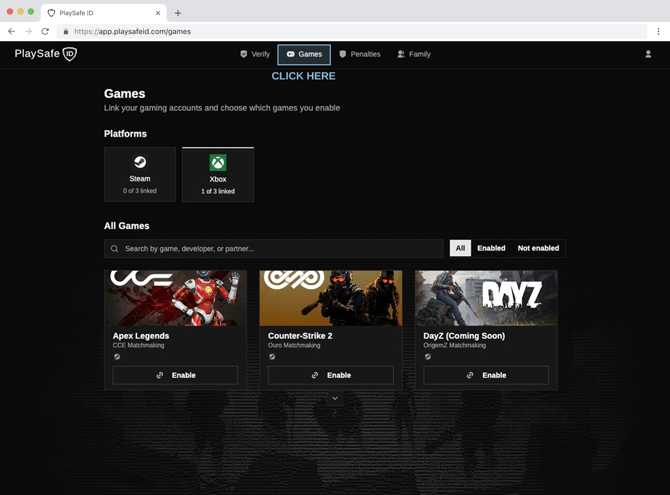The width and height of the screenshot is (670, 495).
Task: Open the Family navigation tab
Action: pos(414,54)
